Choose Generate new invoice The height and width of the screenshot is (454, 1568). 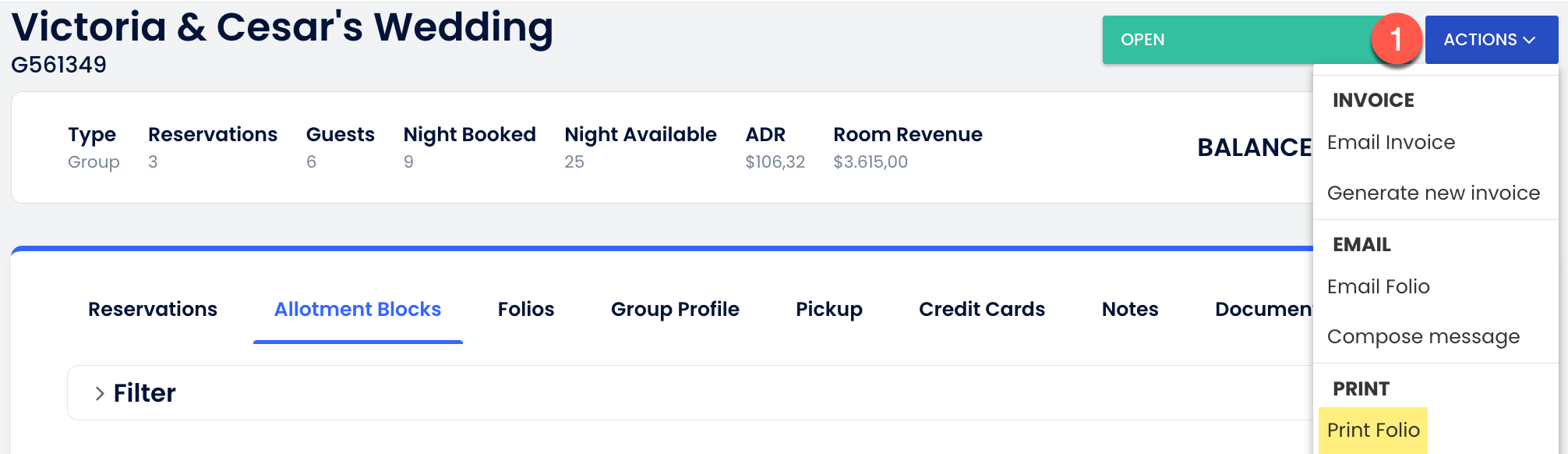(x=1432, y=193)
